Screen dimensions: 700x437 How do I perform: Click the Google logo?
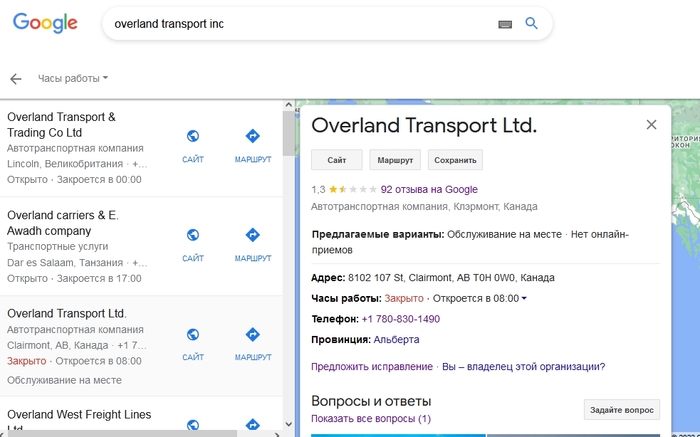click(x=45, y=24)
